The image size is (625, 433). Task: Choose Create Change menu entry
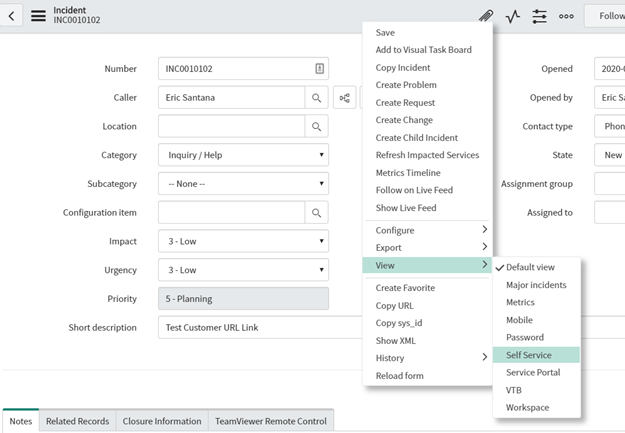coord(427,120)
